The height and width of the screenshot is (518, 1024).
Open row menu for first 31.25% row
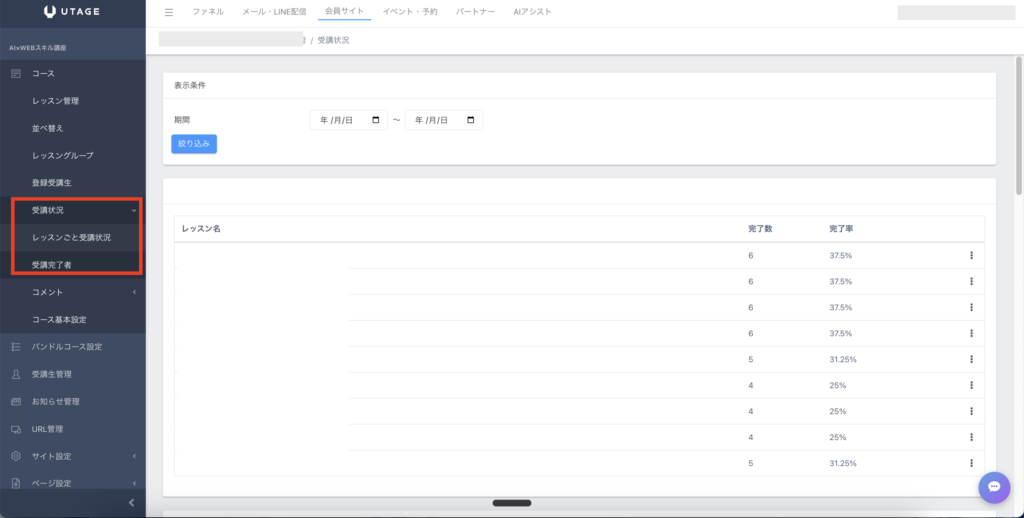tap(971, 359)
